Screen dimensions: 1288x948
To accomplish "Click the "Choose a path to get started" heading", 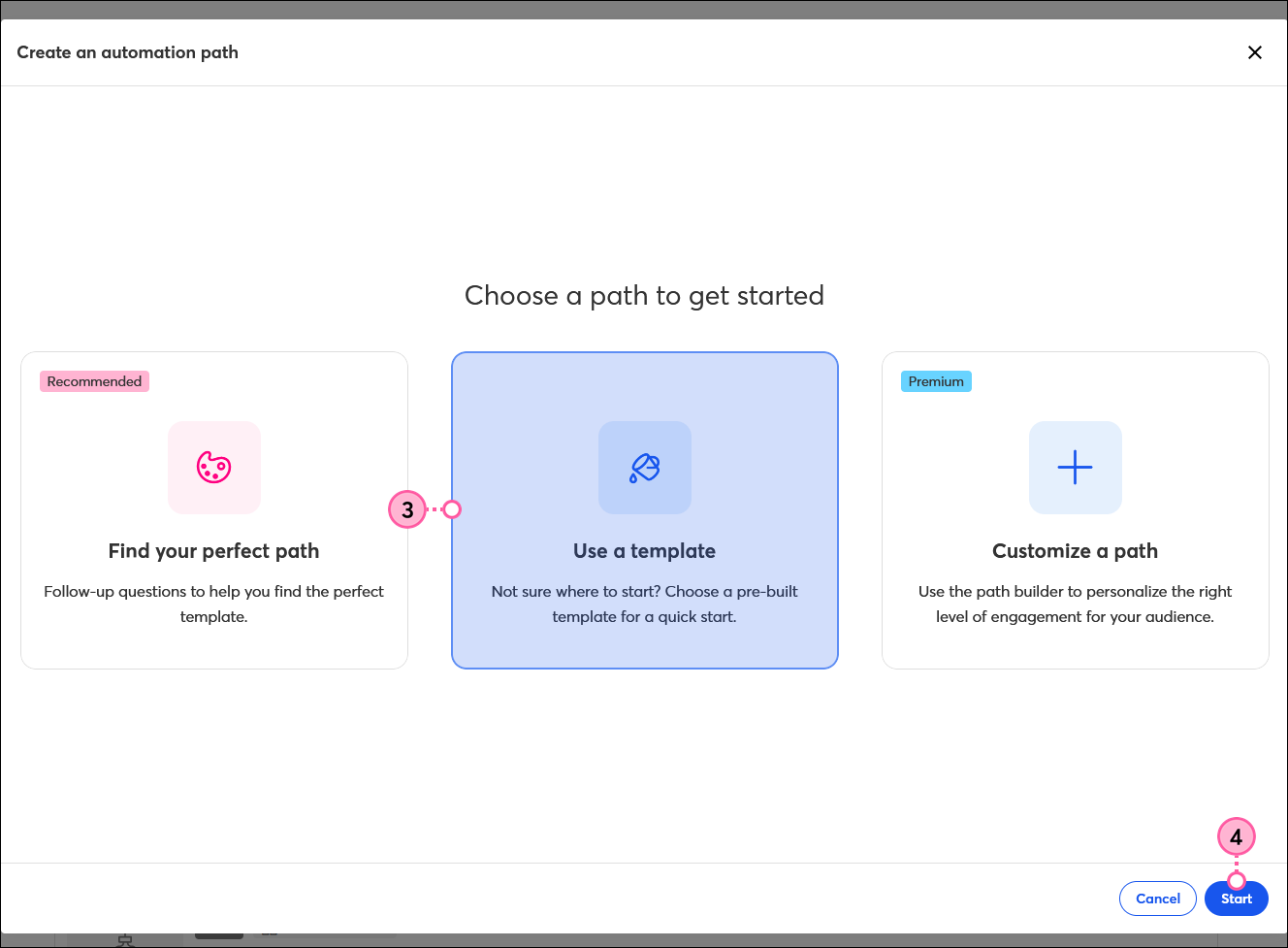I will click(644, 296).
